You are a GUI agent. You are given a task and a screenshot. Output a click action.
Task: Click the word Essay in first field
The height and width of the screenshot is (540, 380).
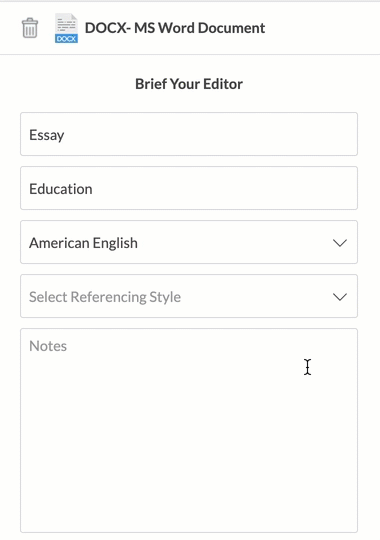tap(47, 135)
